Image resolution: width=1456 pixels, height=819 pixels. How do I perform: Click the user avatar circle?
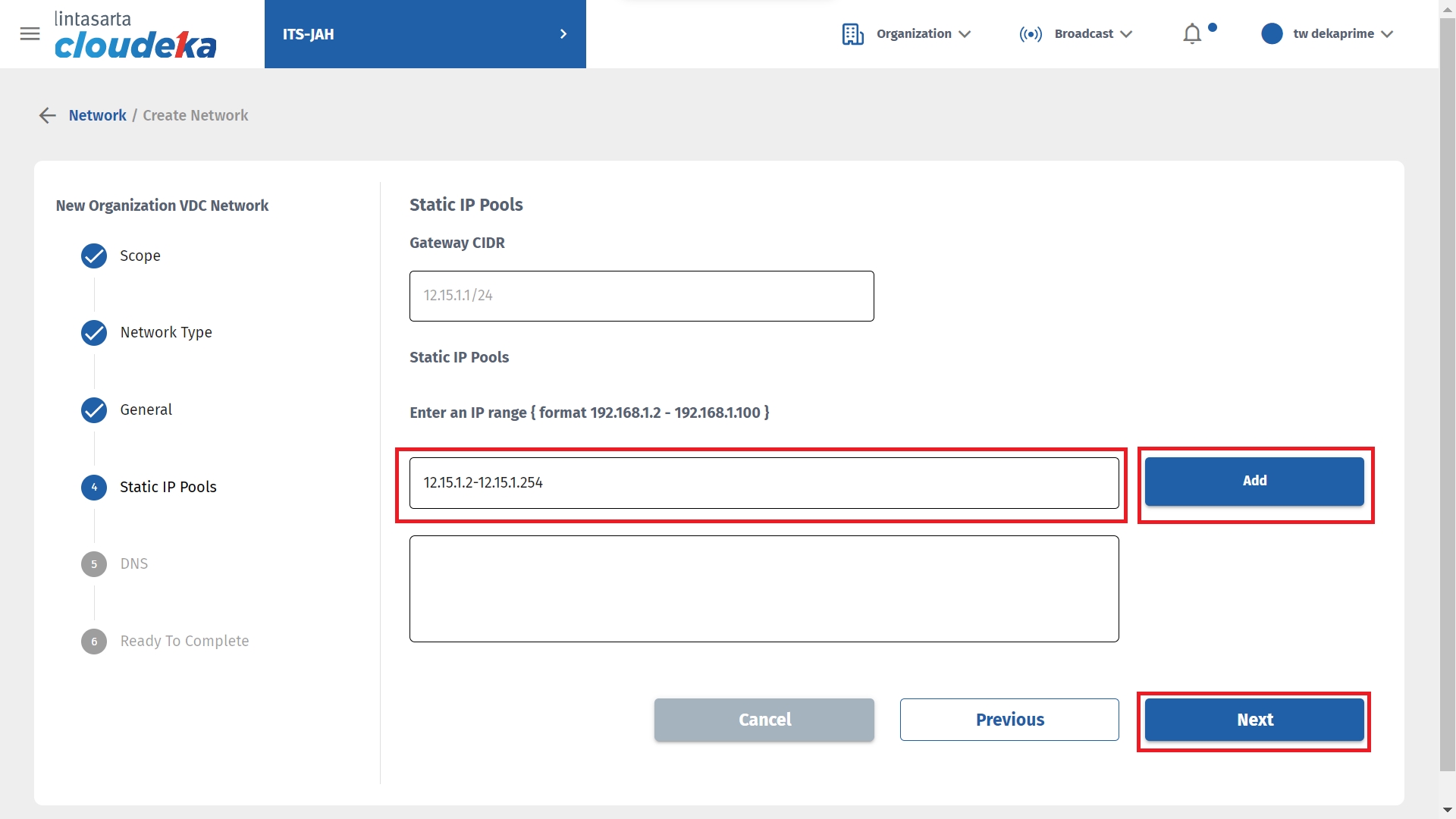point(1272,34)
